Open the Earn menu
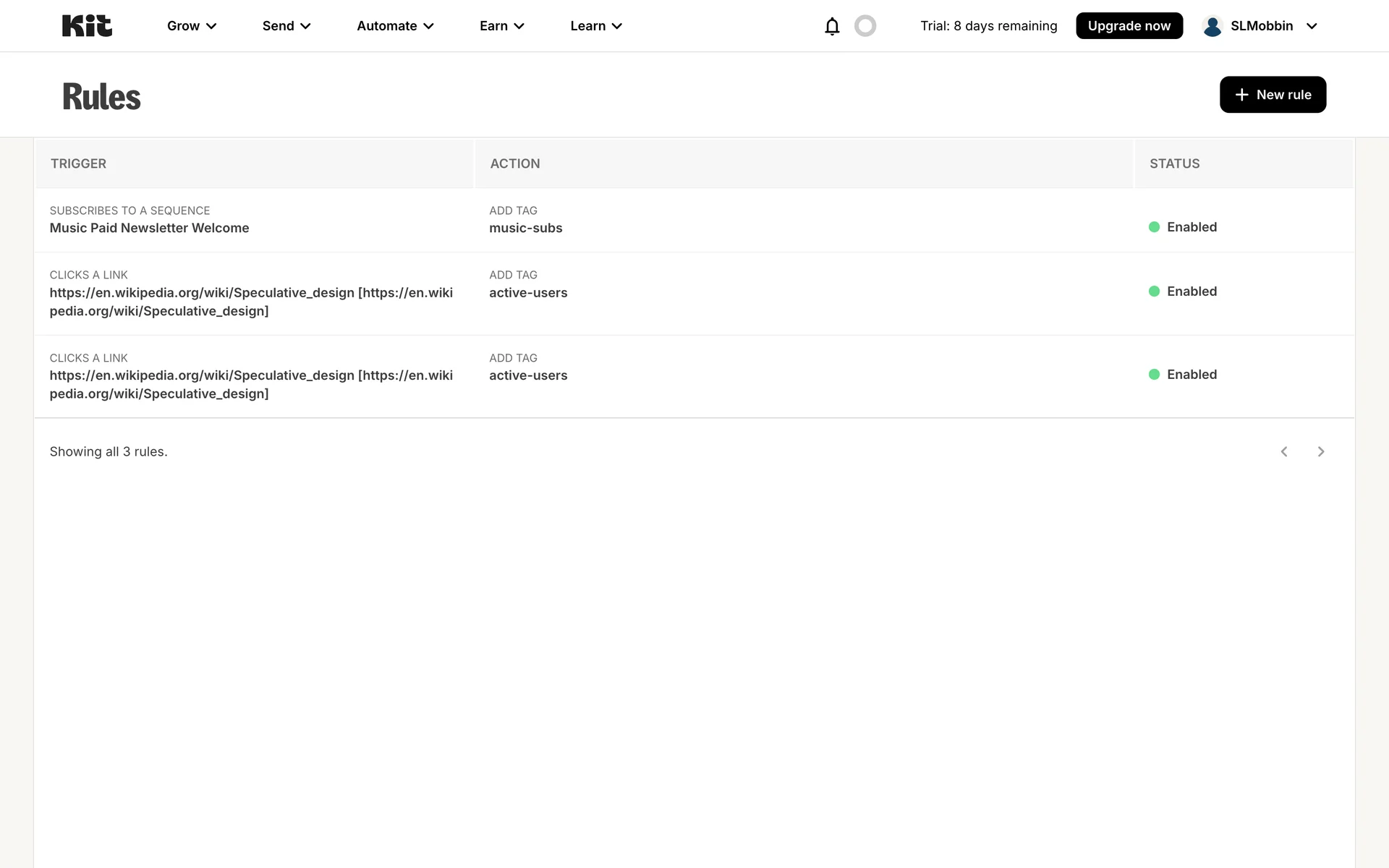The height and width of the screenshot is (868, 1389). (x=501, y=26)
